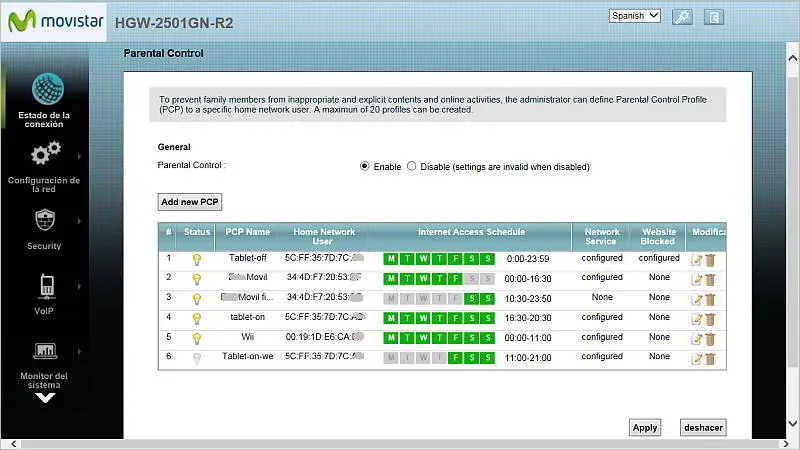Image resolution: width=800 pixels, height=450 pixels.
Task: Select Enable for Parental Control
Action: (364, 166)
